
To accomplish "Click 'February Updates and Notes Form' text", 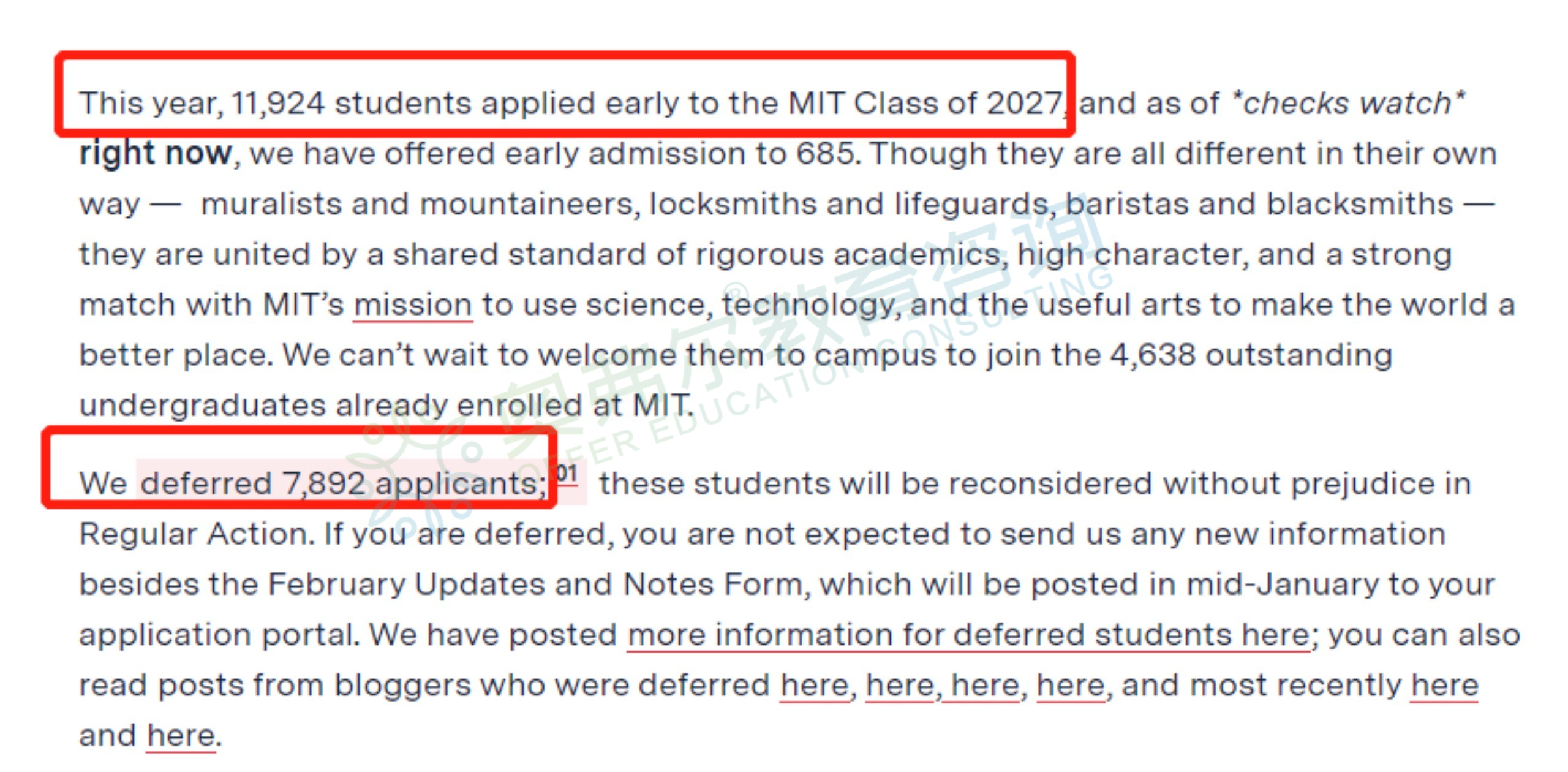I will pyautogui.click(x=535, y=584).
